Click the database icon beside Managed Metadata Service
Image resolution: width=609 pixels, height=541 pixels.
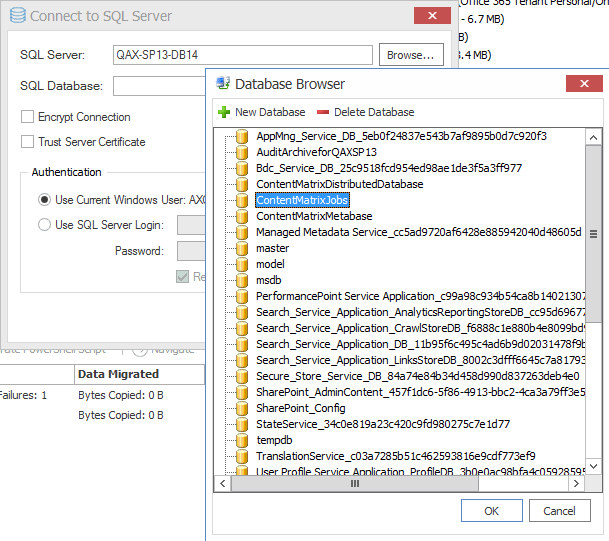242,232
